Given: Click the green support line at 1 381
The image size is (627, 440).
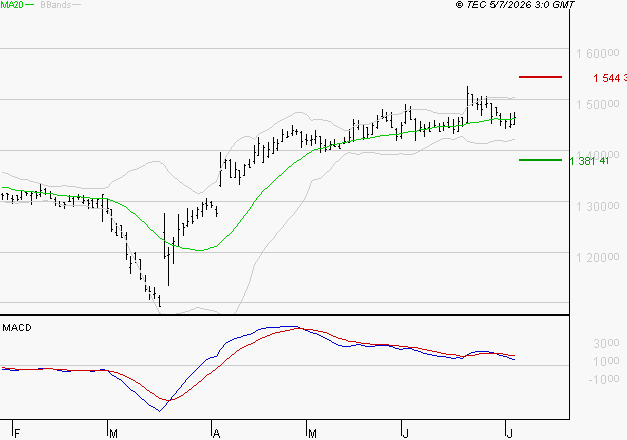Looking at the screenshot, I should [x=540, y=160].
